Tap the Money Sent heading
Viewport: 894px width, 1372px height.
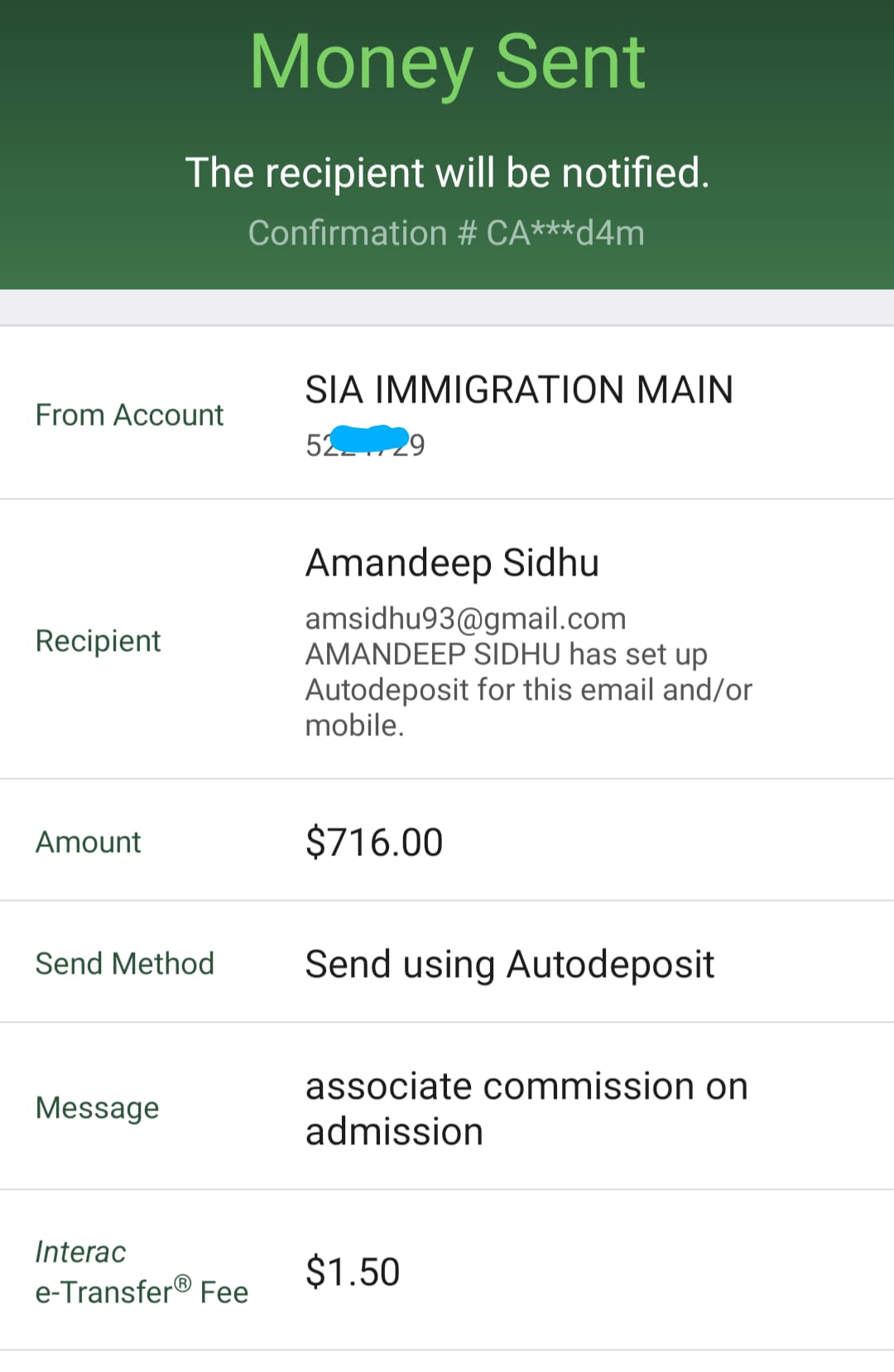coord(447,64)
